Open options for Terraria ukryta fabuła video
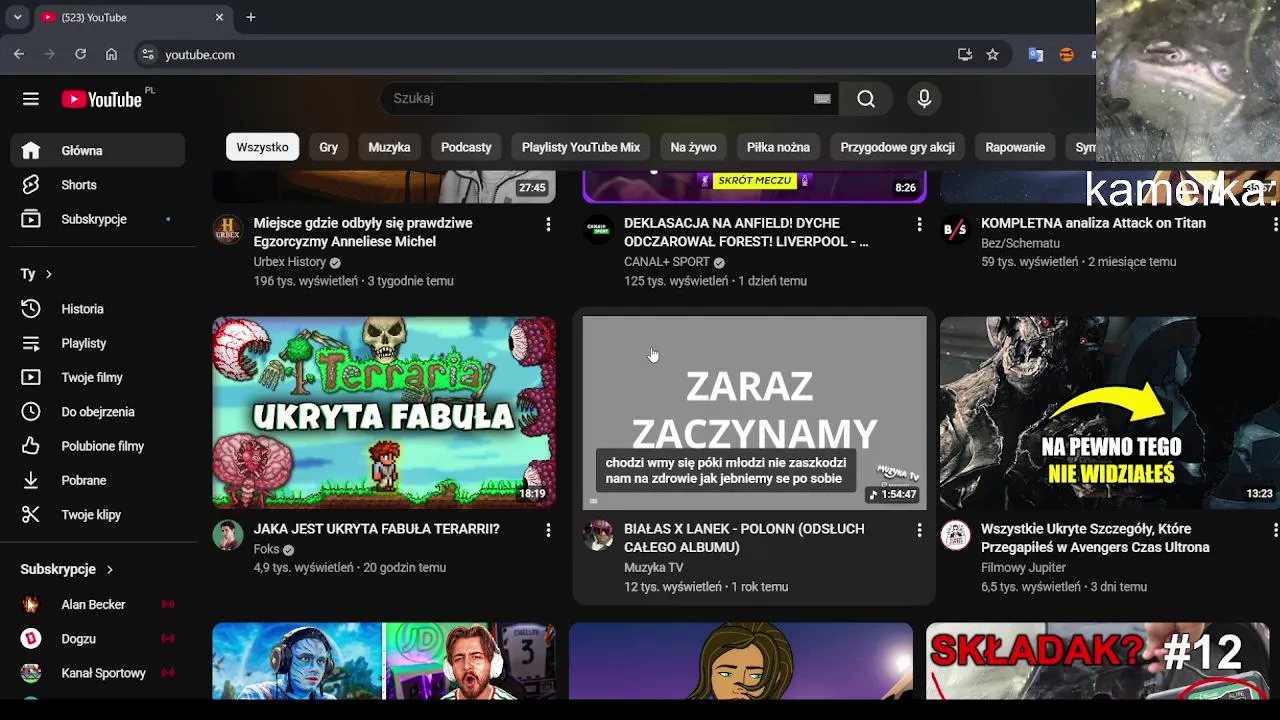Image resolution: width=1280 pixels, height=720 pixels. [548, 530]
